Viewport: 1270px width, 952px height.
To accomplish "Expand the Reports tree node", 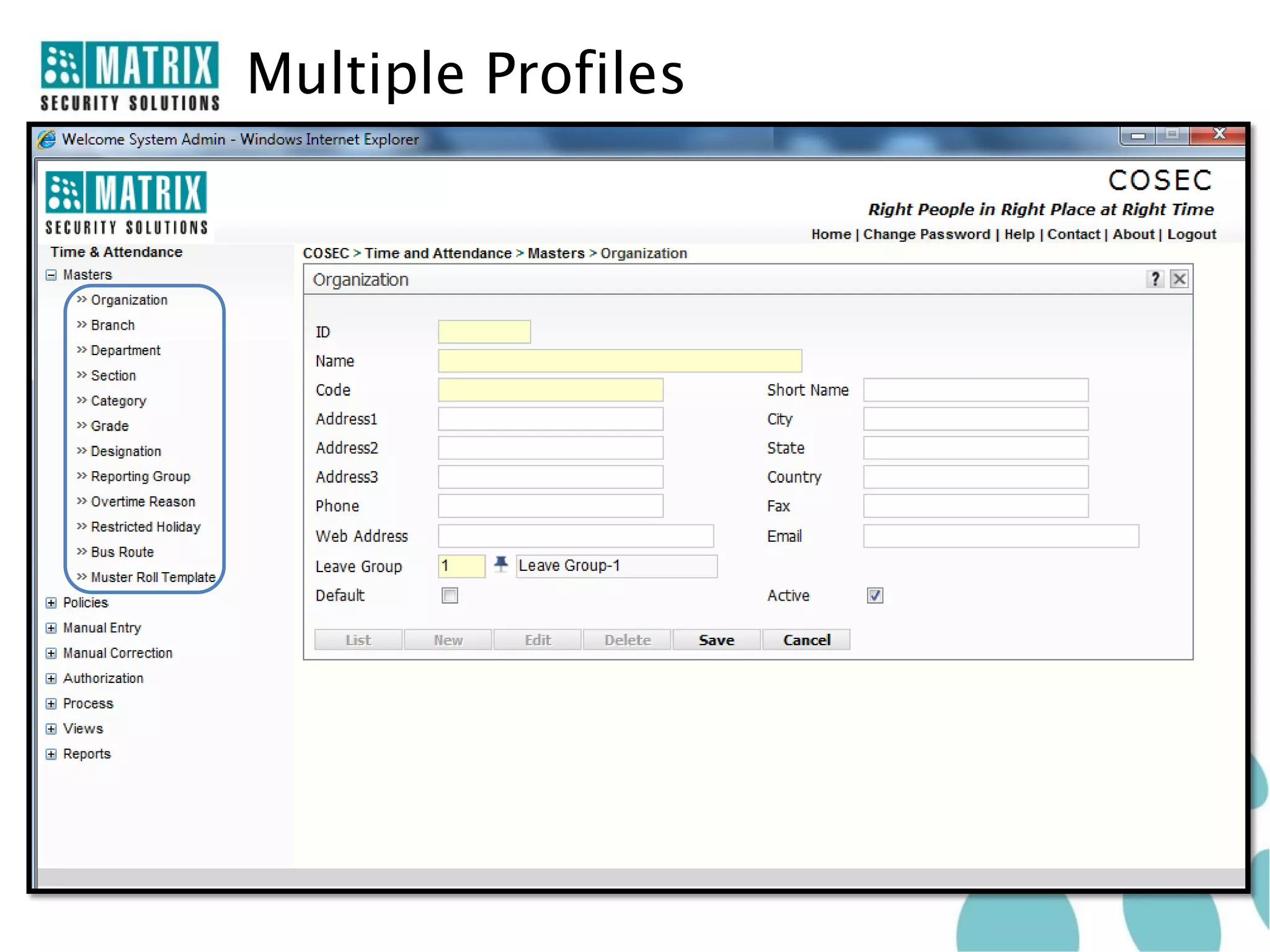I will click(x=51, y=754).
